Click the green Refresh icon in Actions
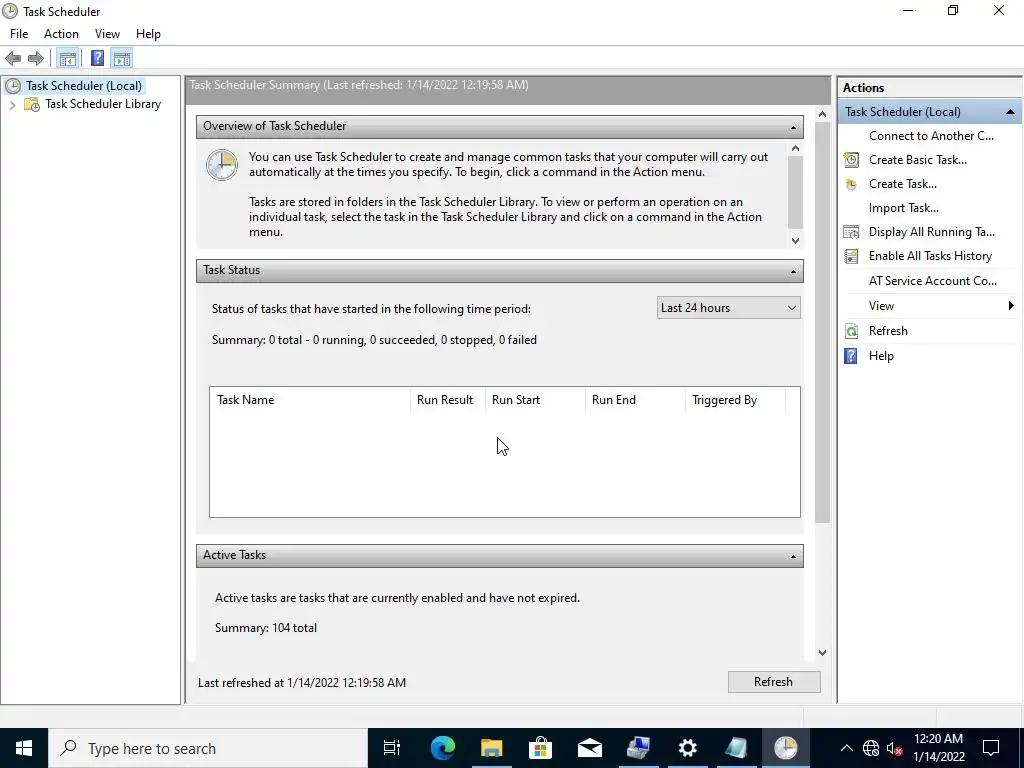This screenshot has height=768, width=1024. click(x=851, y=331)
